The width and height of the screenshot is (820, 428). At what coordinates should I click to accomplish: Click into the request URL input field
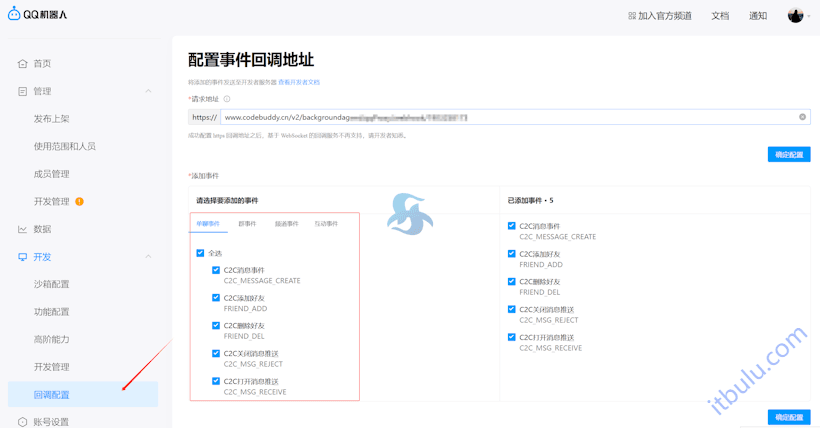(x=515, y=117)
